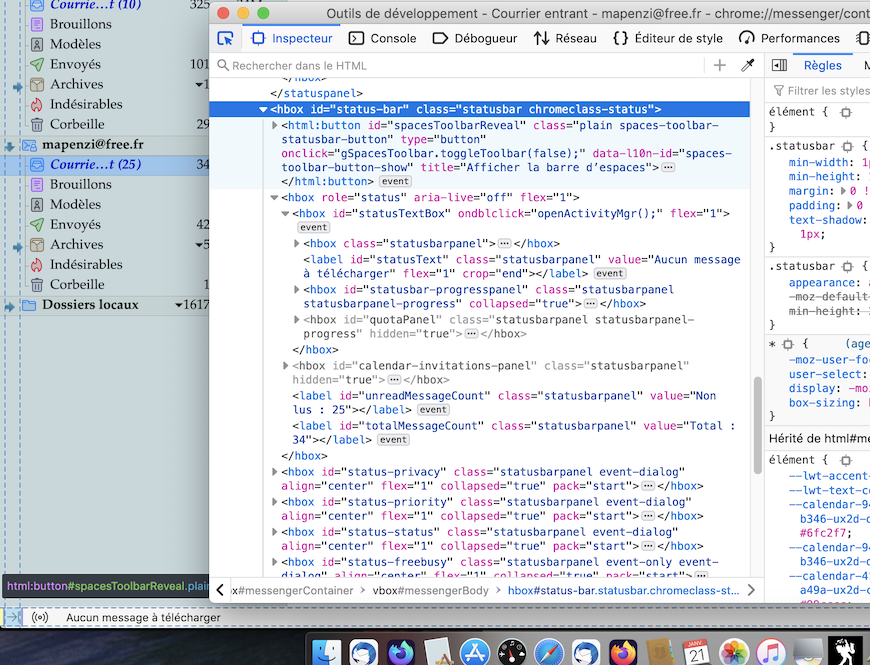Activate the element picker tool
Screen dimensions: 870x665
point(226,38)
